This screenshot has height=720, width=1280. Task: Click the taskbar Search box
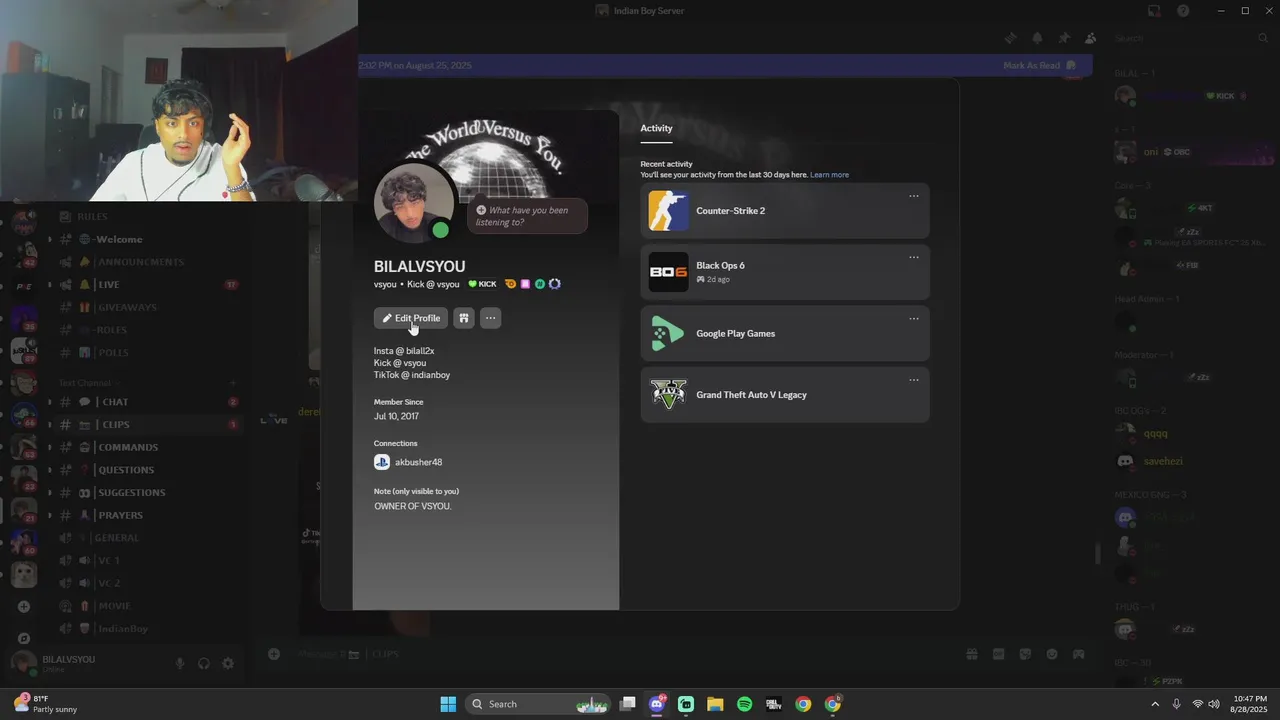click(x=540, y=704)
